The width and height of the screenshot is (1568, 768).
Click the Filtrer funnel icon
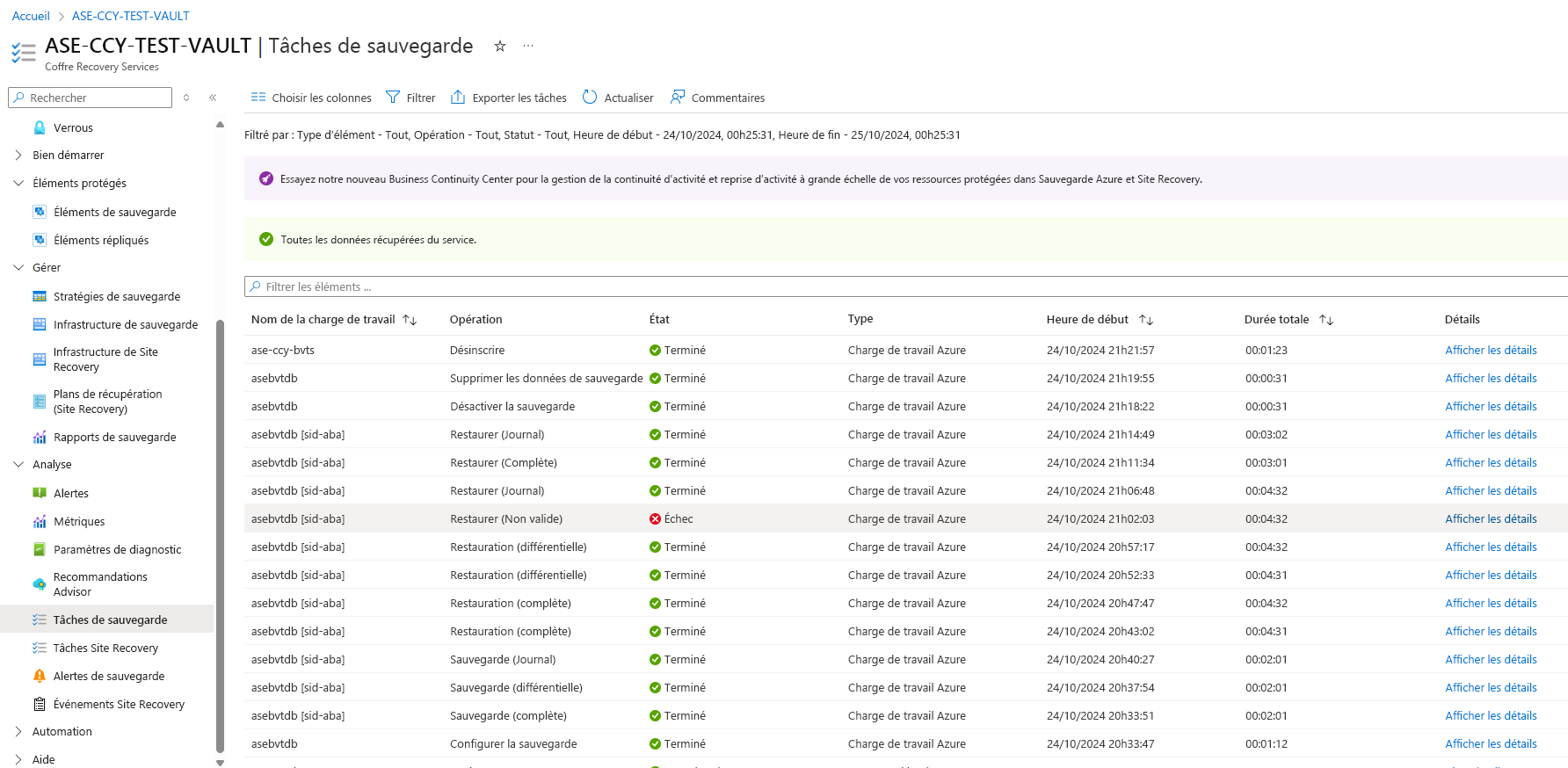coord(393,98)
